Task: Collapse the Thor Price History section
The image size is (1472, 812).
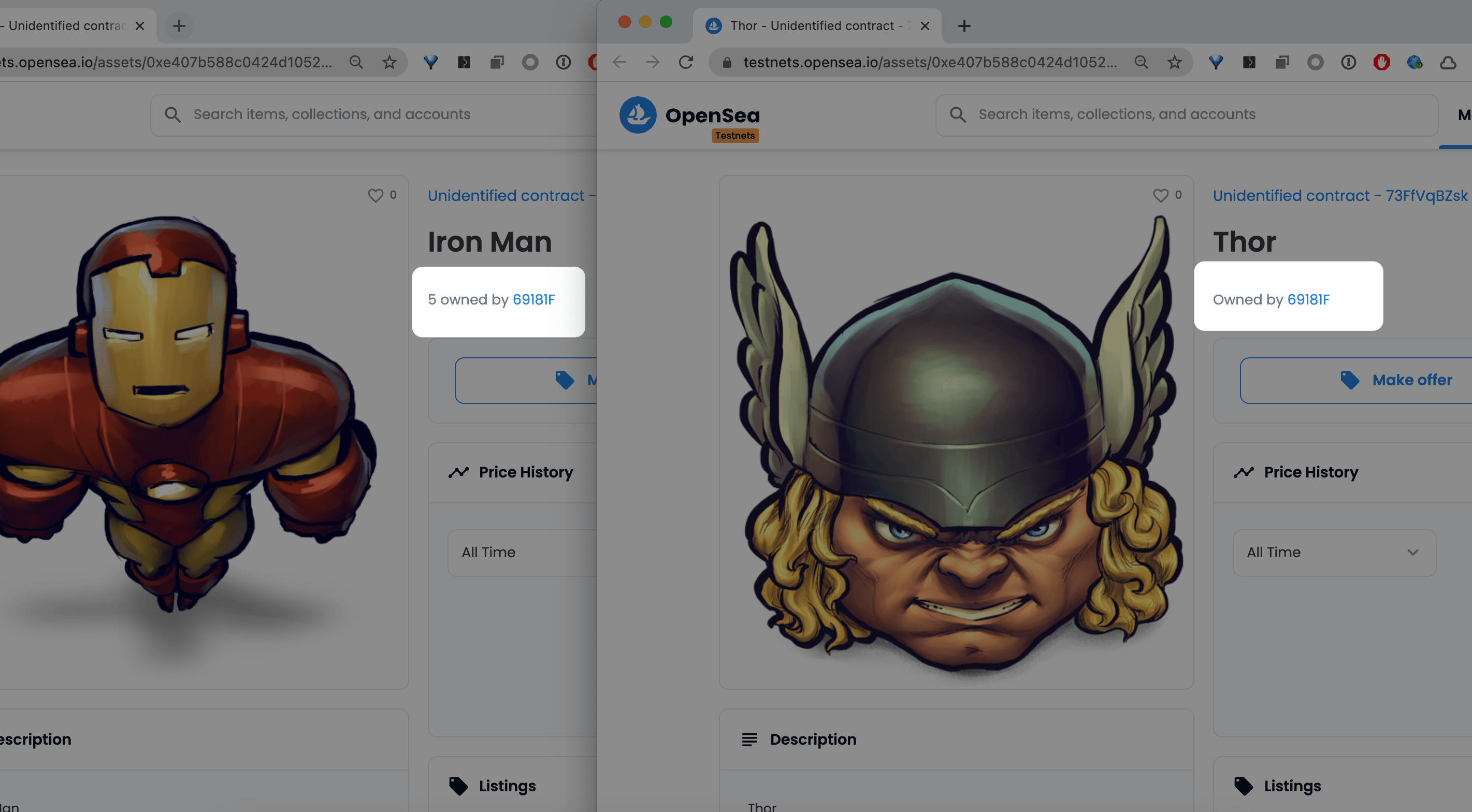Action: [x=1311, y=472]
